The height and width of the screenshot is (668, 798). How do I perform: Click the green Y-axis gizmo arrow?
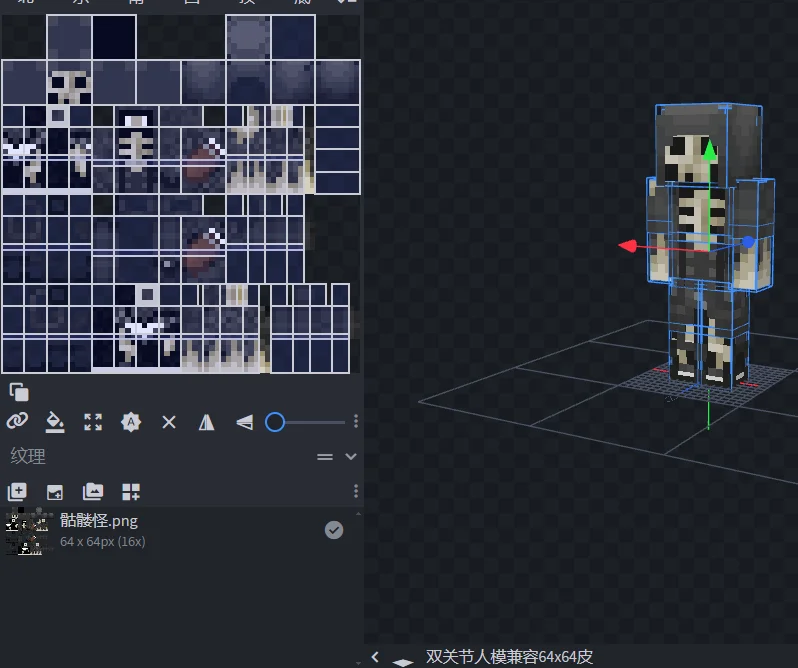coord(709,150)
